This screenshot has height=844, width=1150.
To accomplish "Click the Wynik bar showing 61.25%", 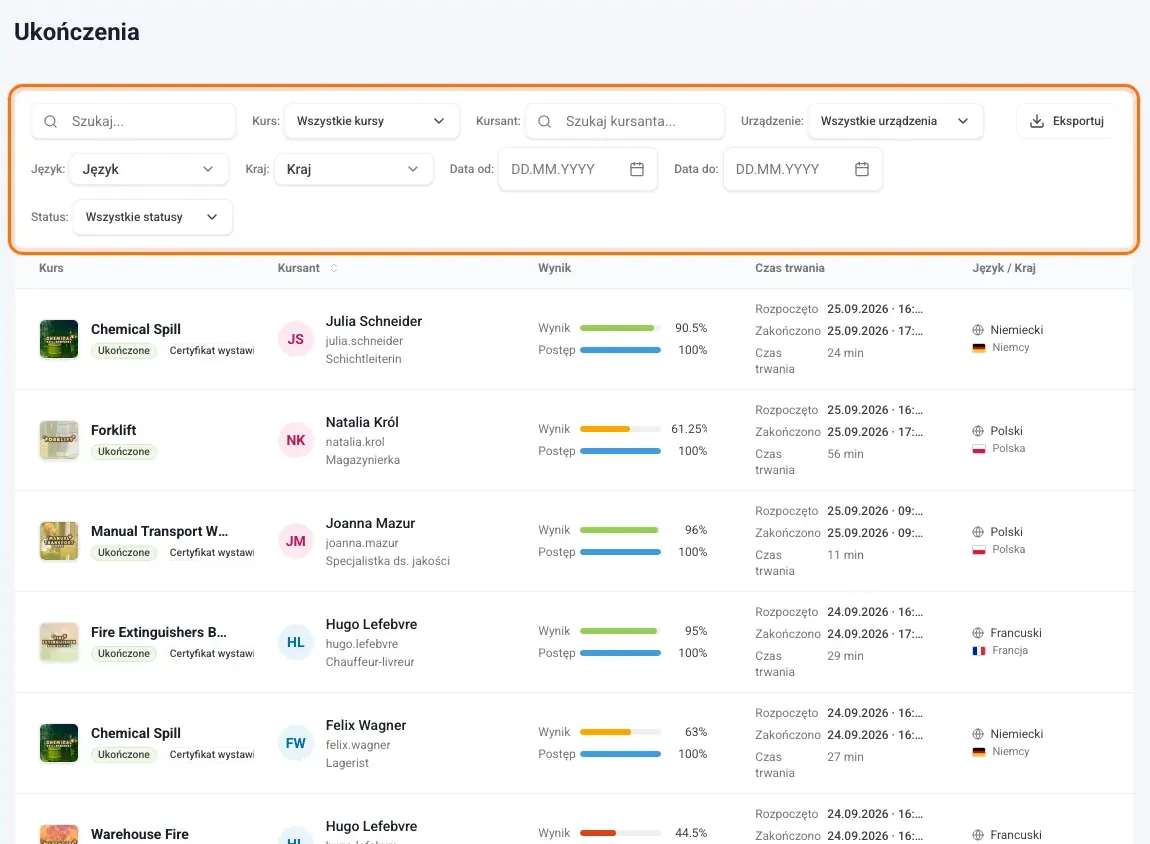I will 620,429.
